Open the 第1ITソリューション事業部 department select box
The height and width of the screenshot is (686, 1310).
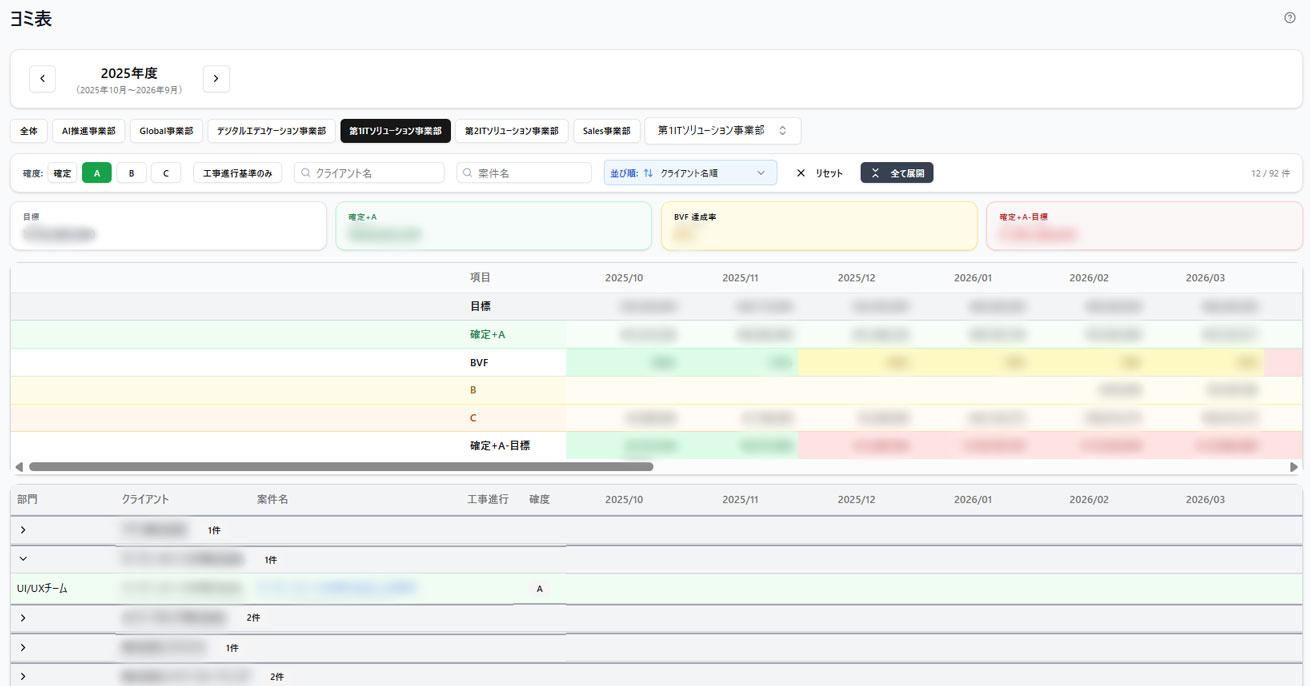point(722,131)
